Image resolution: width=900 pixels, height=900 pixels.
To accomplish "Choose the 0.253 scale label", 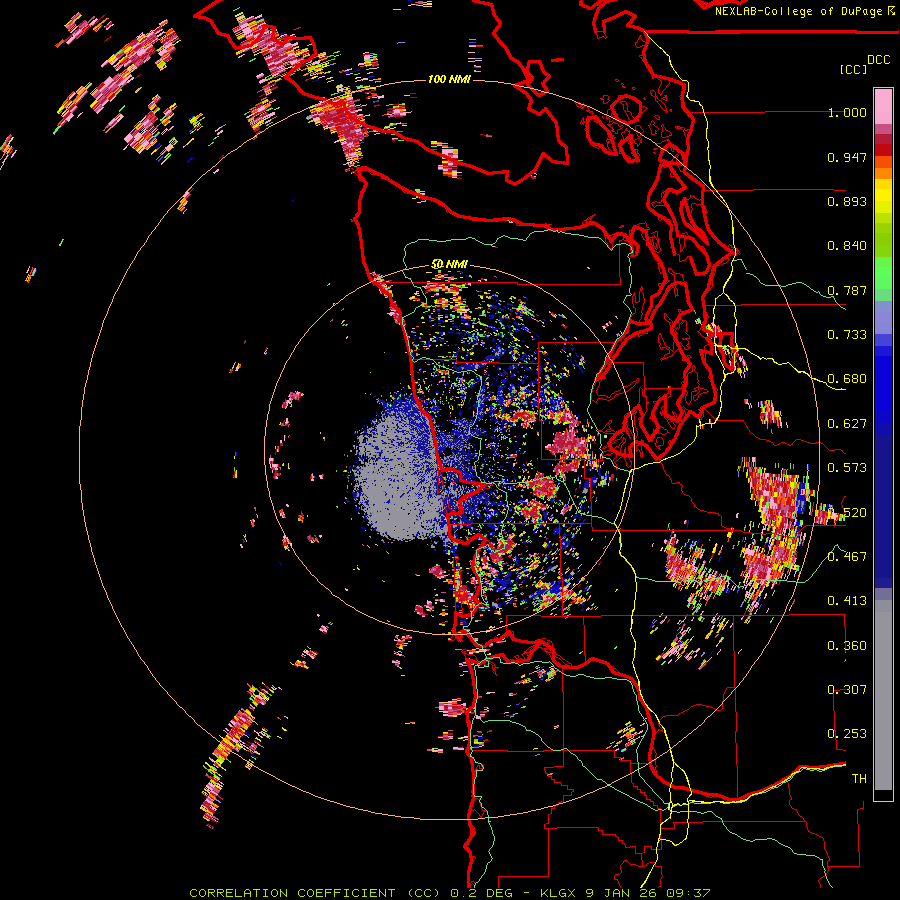I will (x=847, y=734).
